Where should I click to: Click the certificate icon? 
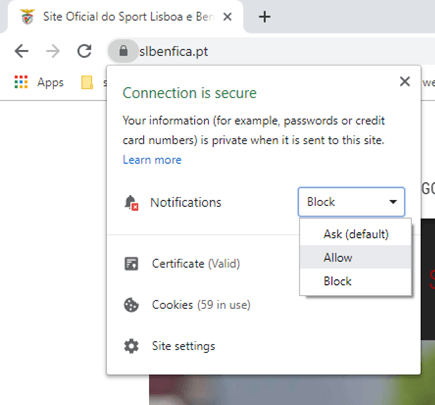131,264
